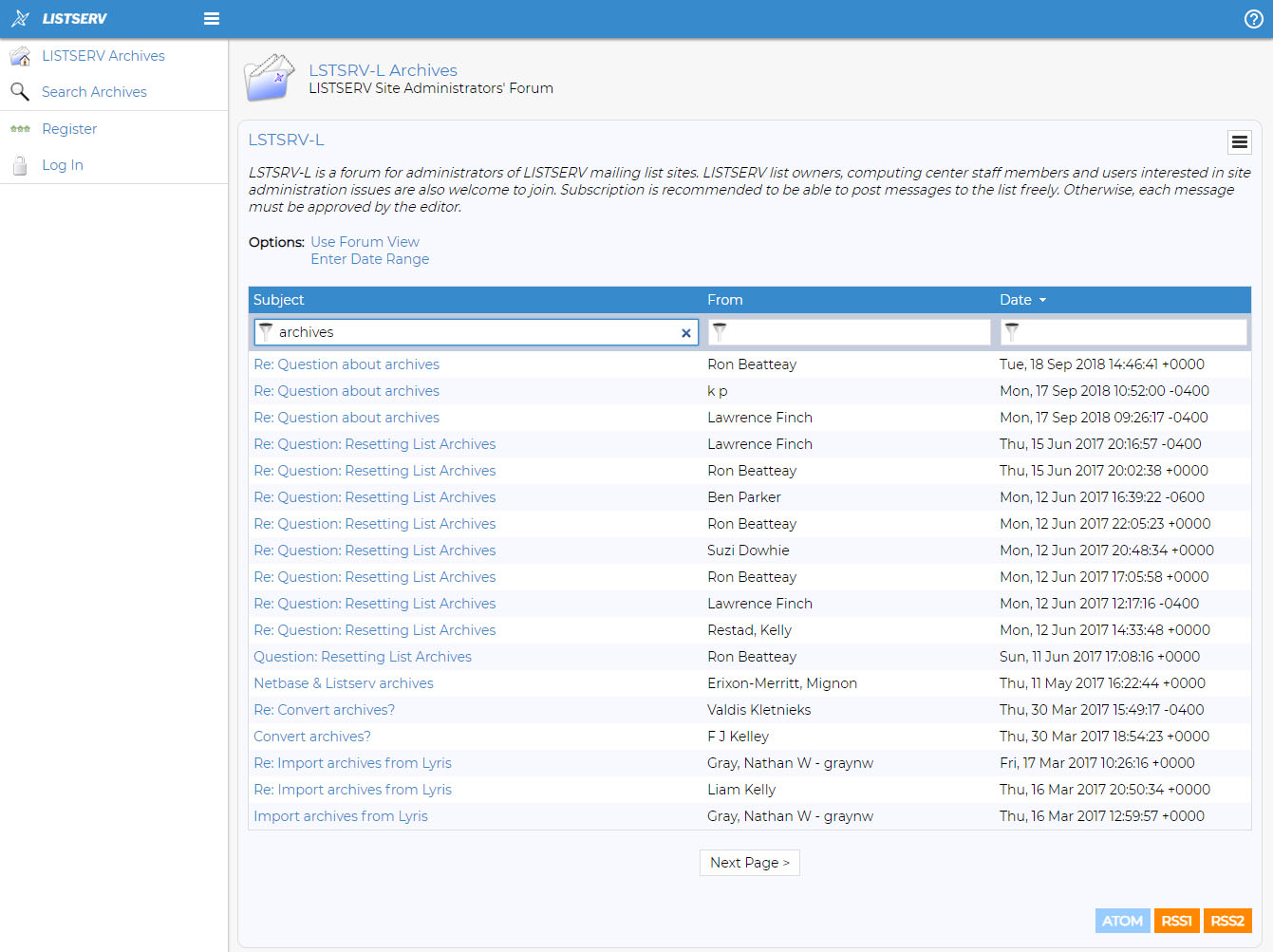Toggle Date column sort arrow

tap(1042, 300)
